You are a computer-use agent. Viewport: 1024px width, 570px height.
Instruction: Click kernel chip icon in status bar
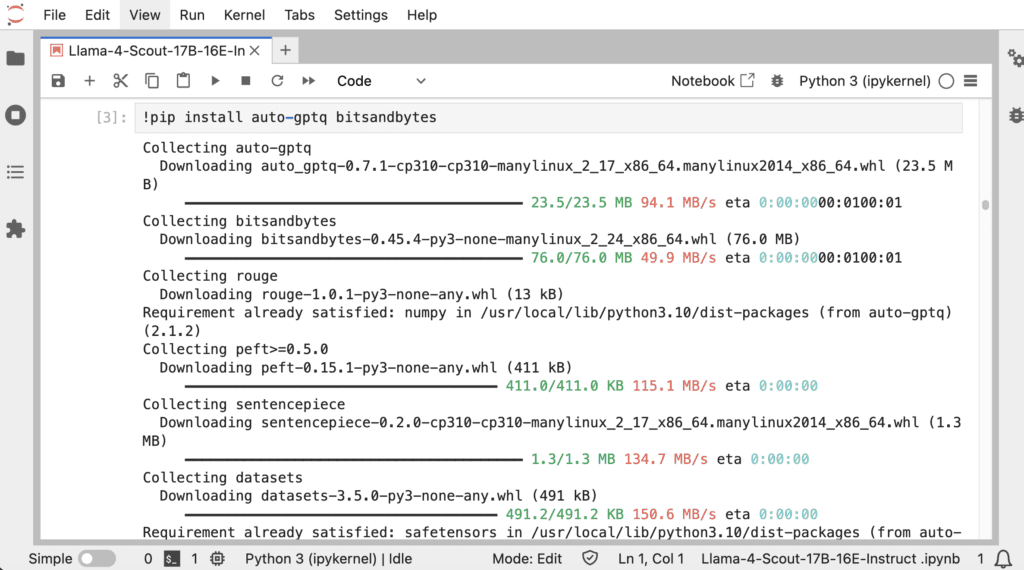pos(217,559)
